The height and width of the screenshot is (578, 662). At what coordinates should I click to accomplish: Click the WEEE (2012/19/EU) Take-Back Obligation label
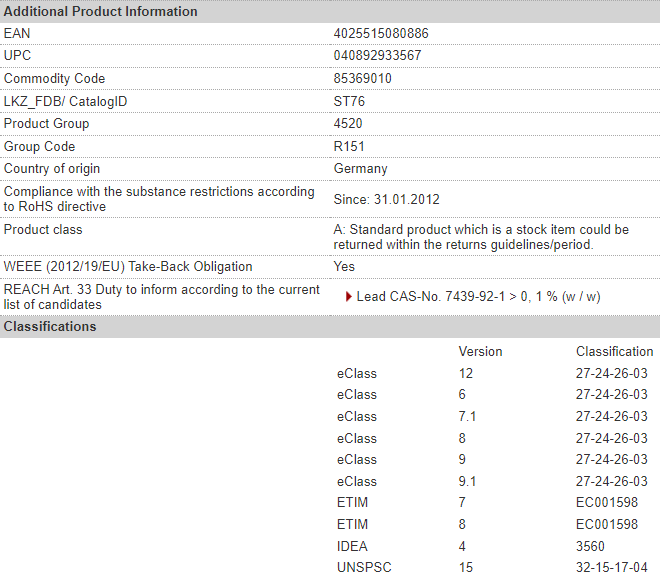pyautogui.click(x=128, y=266)
